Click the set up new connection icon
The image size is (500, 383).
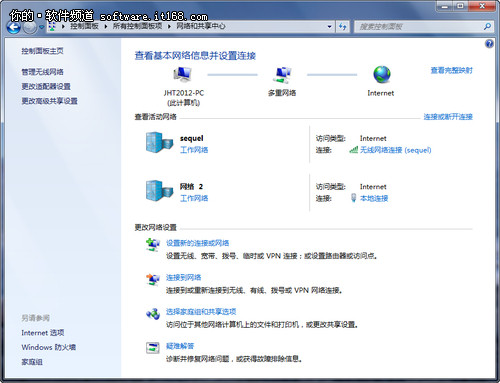point(153,245)
